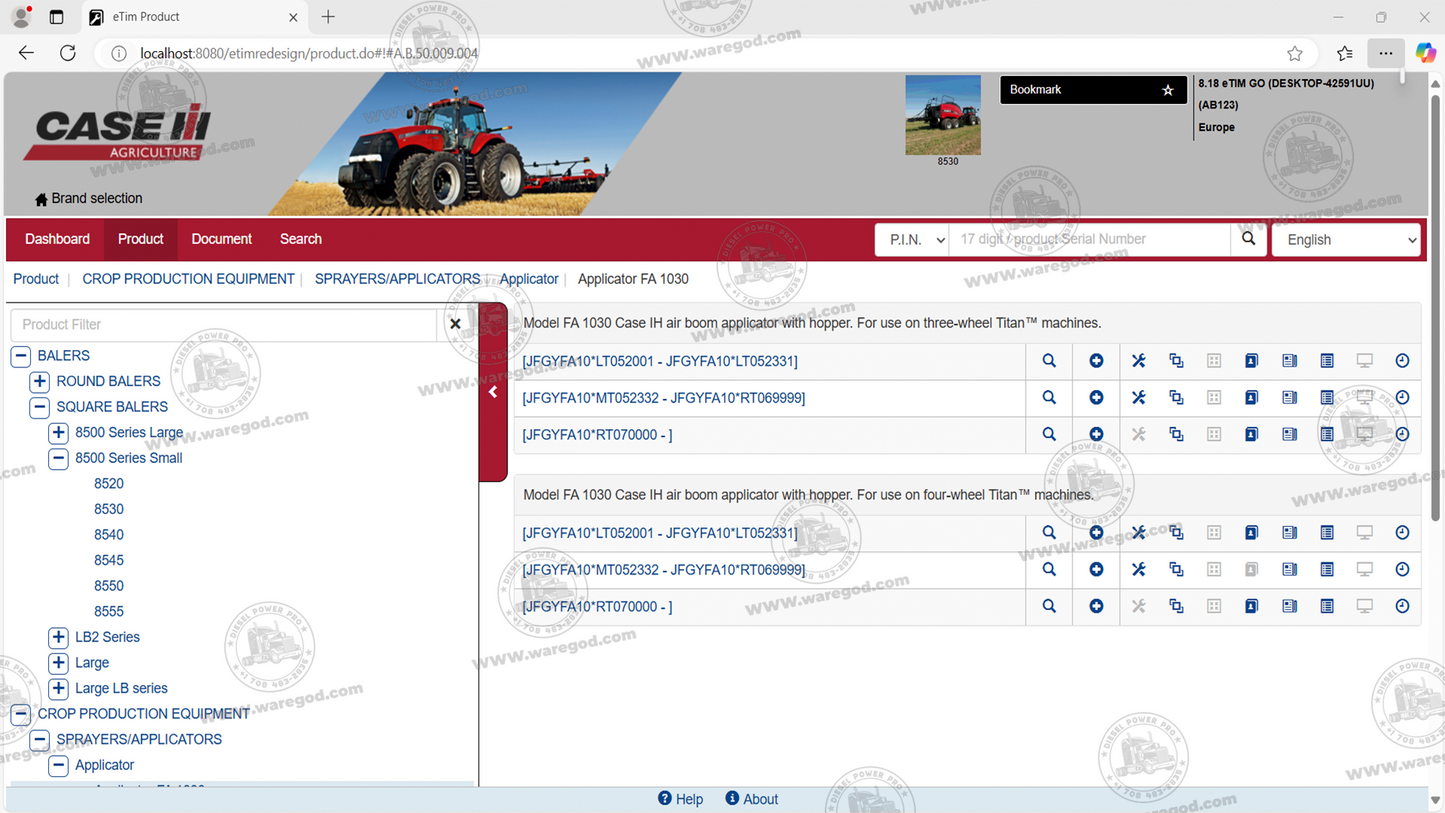The width and height of the screenshot is (1445, 813).
Task: Expand the 8500 Series Large node
Action: 58,433
